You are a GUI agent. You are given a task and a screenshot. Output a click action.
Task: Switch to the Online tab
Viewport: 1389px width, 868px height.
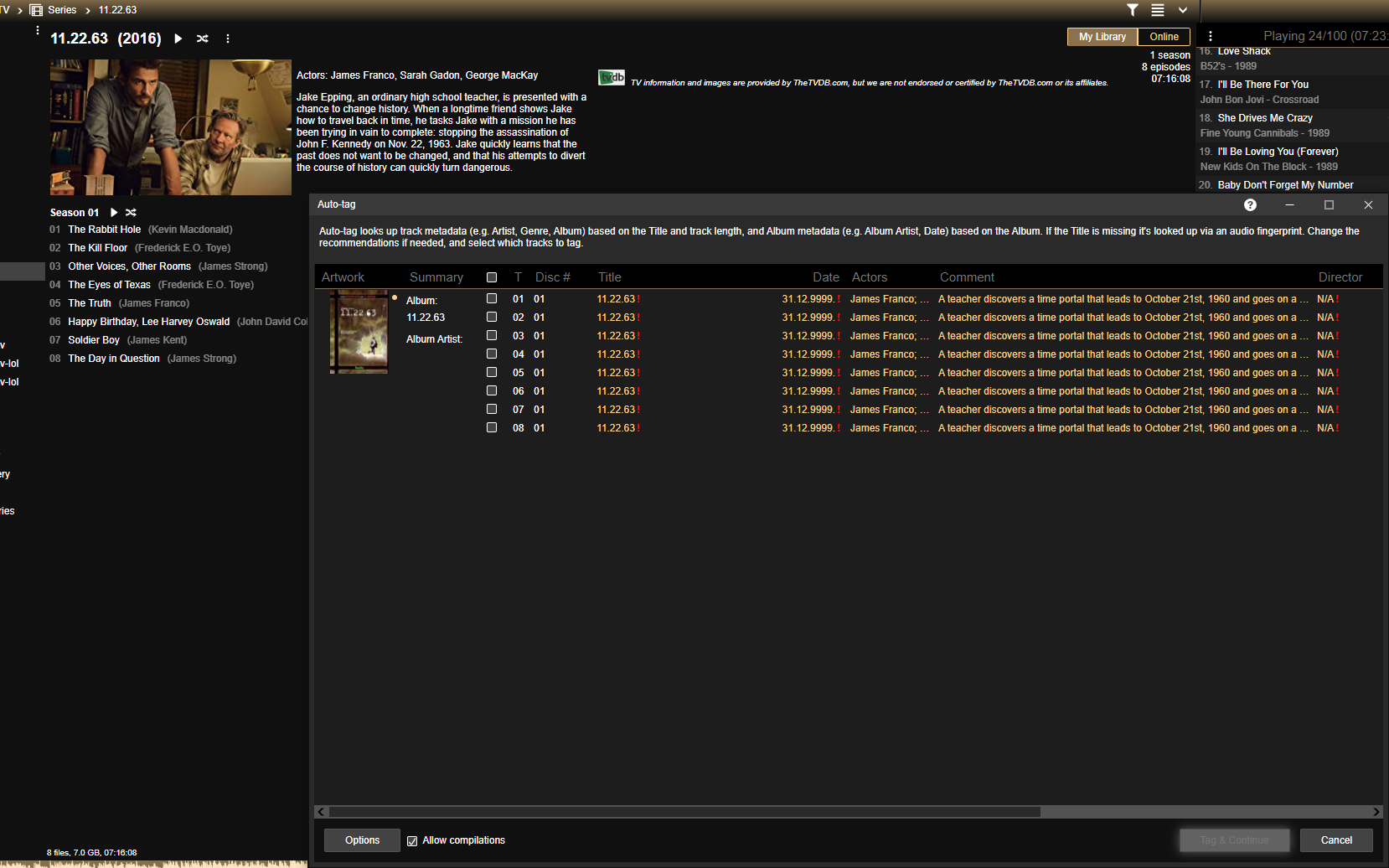[1164, 37]
